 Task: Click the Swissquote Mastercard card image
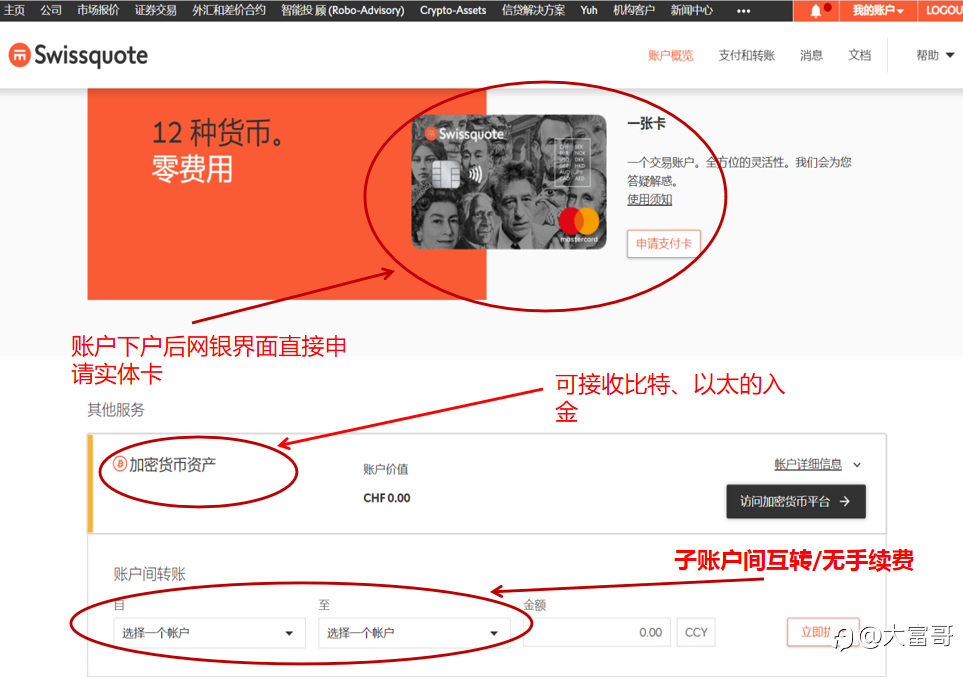point(509,182)
